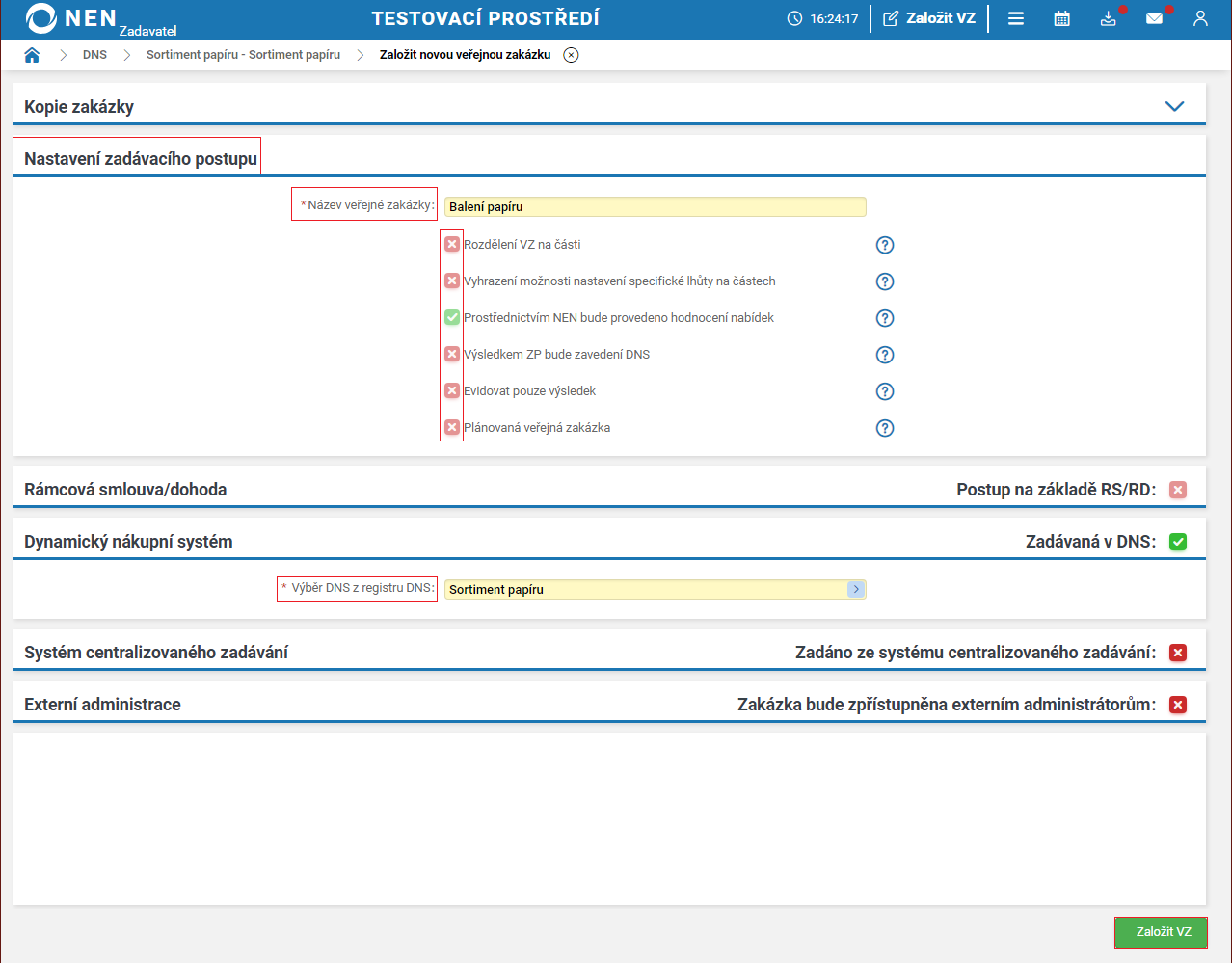This screenshot has height=963, width=1232.
Task: Show help for Rozdělení VZ na části
Action: point(885,245)
